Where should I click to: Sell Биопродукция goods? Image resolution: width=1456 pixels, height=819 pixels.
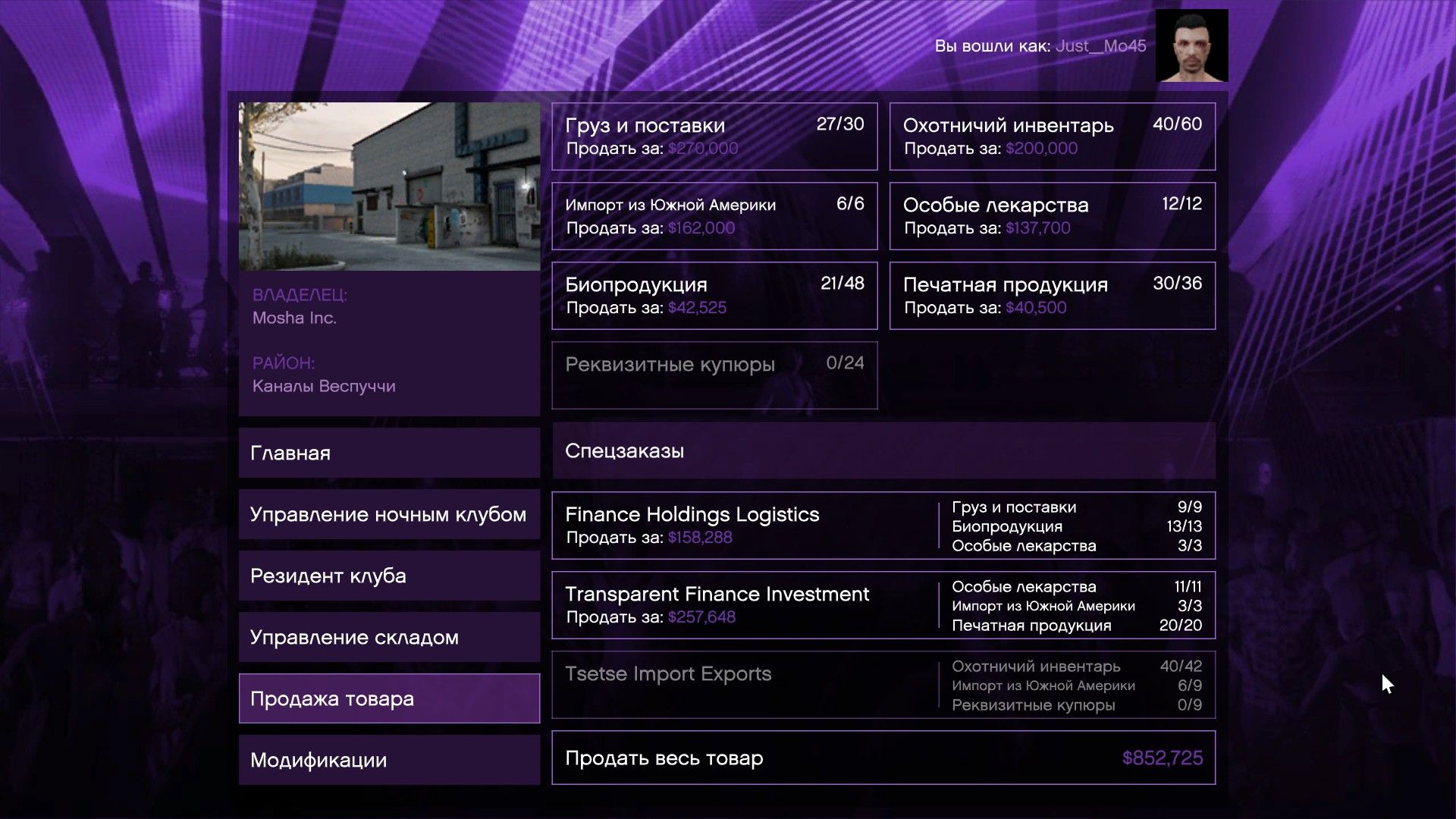pos(714,296)
